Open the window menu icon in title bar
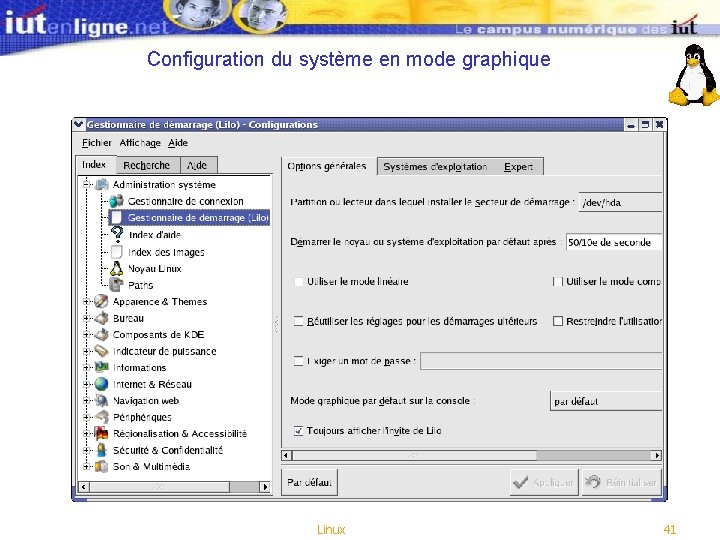720x540 pixels. pyautogui.click(x=79, y=124)
